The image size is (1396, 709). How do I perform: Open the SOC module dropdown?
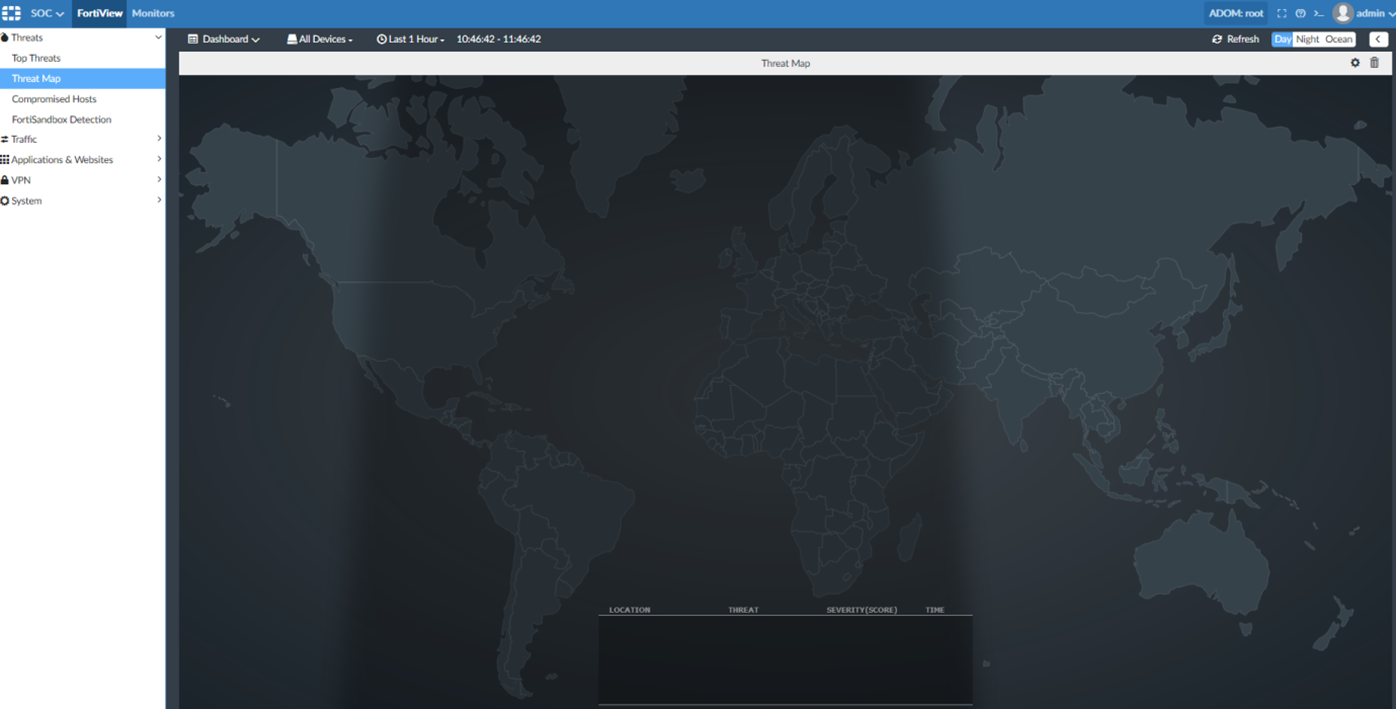coord(47,13)
